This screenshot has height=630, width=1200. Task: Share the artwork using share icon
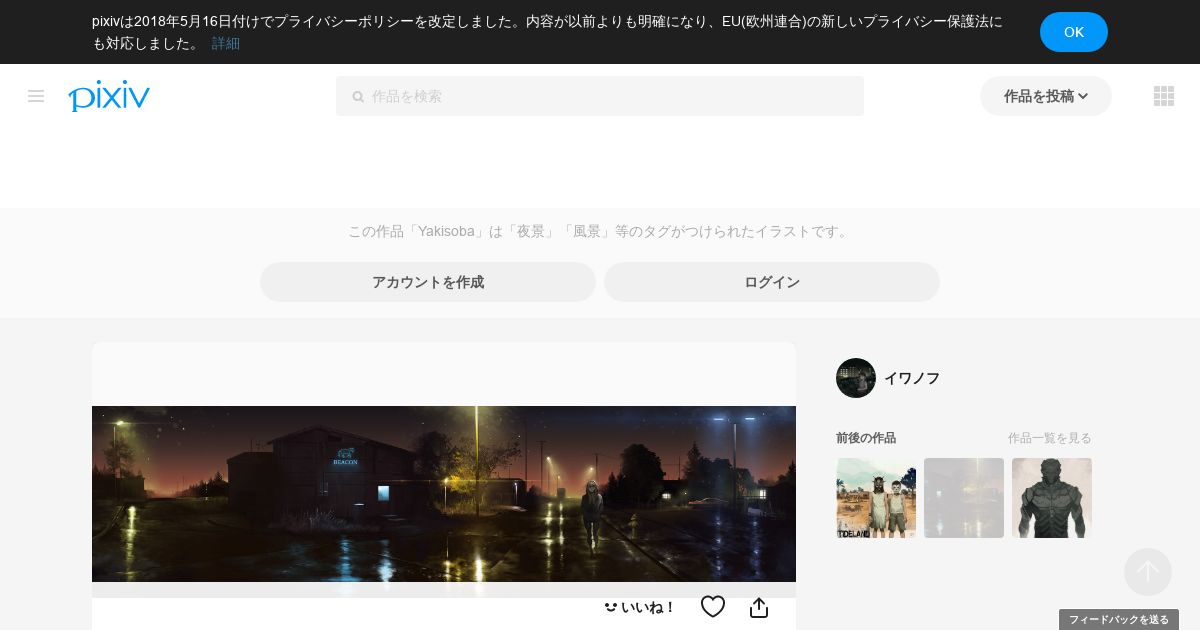point(759,607)
